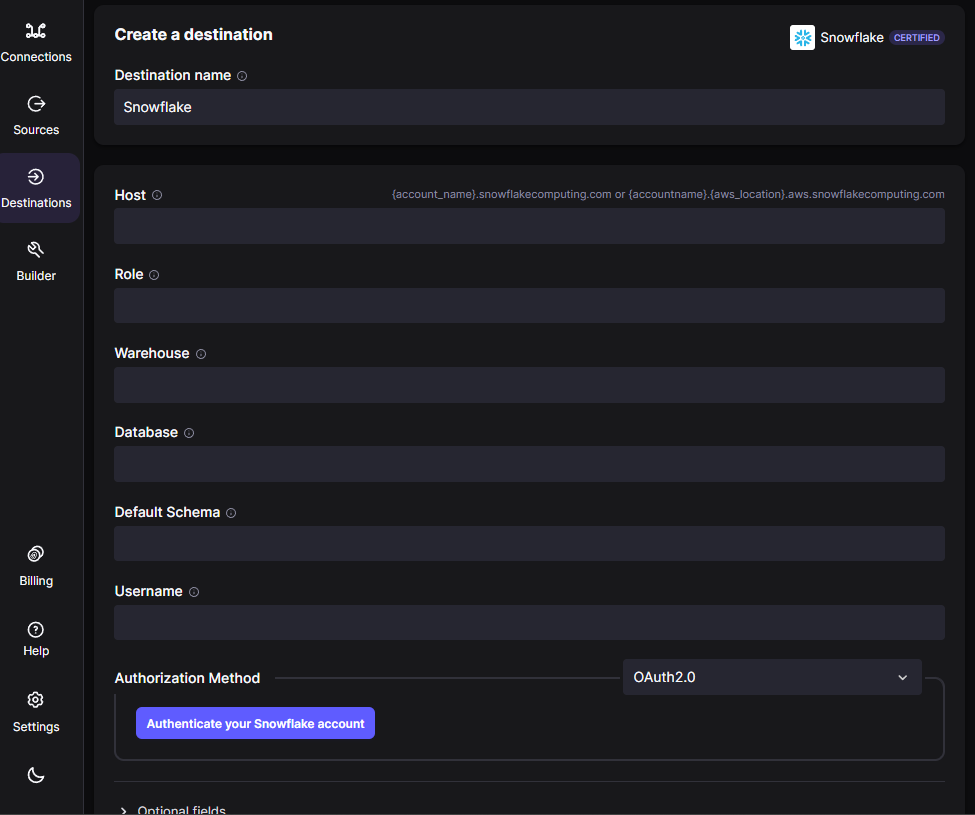
Task: Toggle dark mode moon icon
Action: tap(35, 775)
